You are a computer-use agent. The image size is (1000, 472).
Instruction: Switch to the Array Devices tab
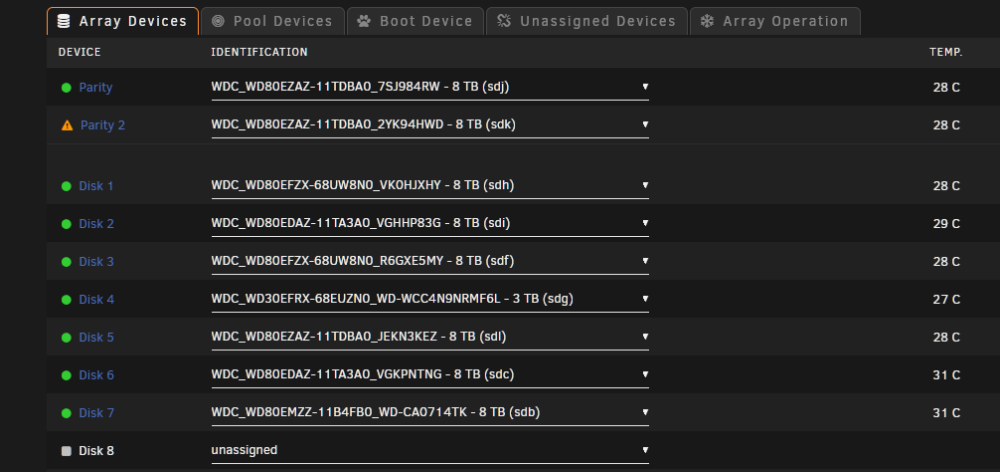point(122,21)
